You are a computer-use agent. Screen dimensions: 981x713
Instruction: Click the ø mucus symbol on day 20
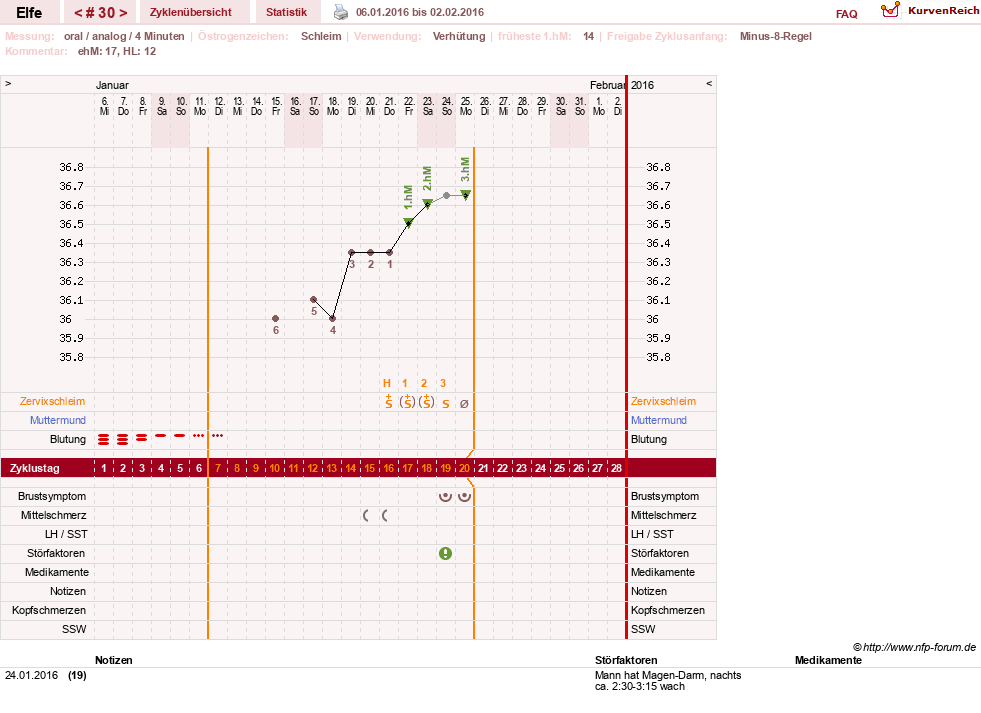(464, 404)
